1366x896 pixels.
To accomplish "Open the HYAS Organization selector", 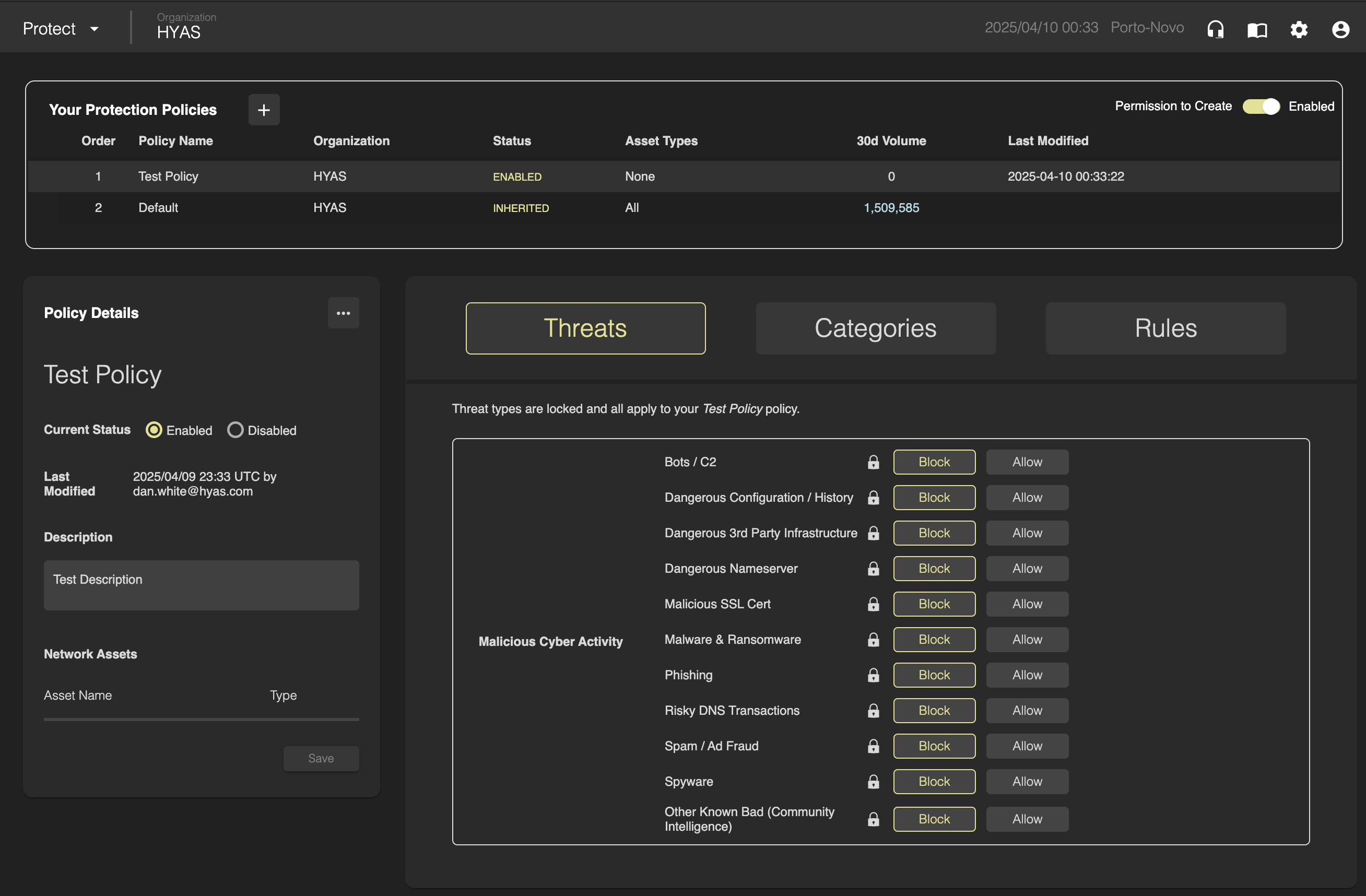I will pos(179,27).
